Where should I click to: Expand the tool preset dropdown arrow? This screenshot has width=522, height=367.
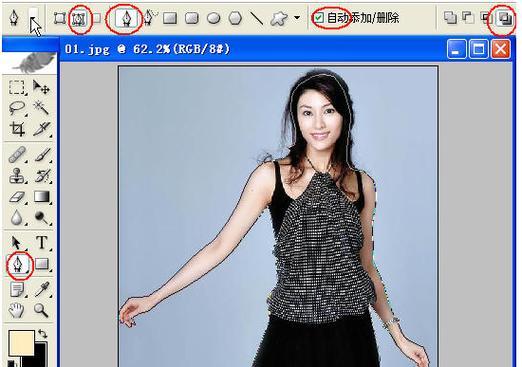coord(34,19)
